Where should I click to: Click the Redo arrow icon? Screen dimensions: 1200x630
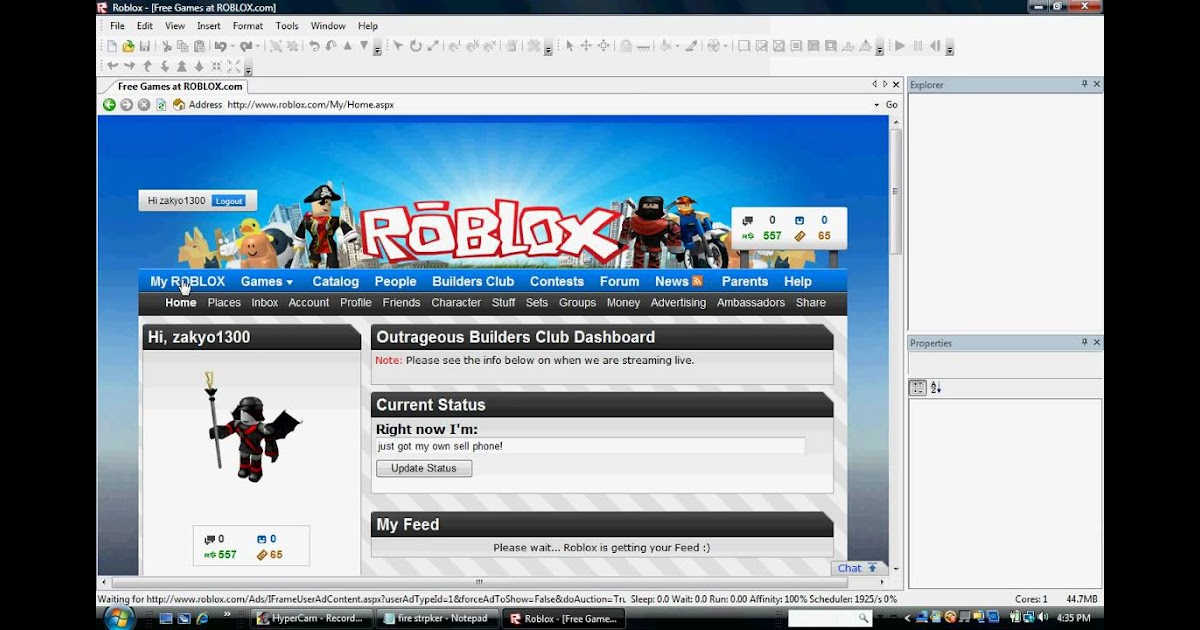coord(246,46)
